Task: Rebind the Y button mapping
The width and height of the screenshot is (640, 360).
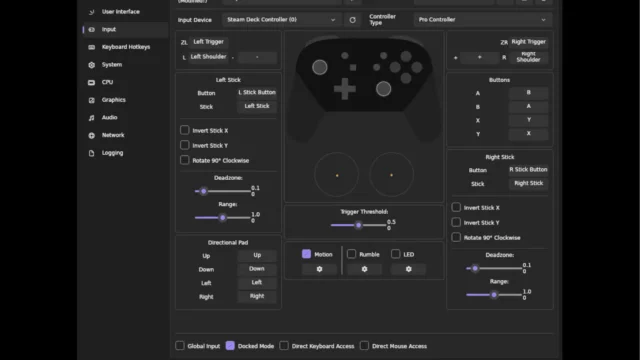Action: click(x=529, y=133)
